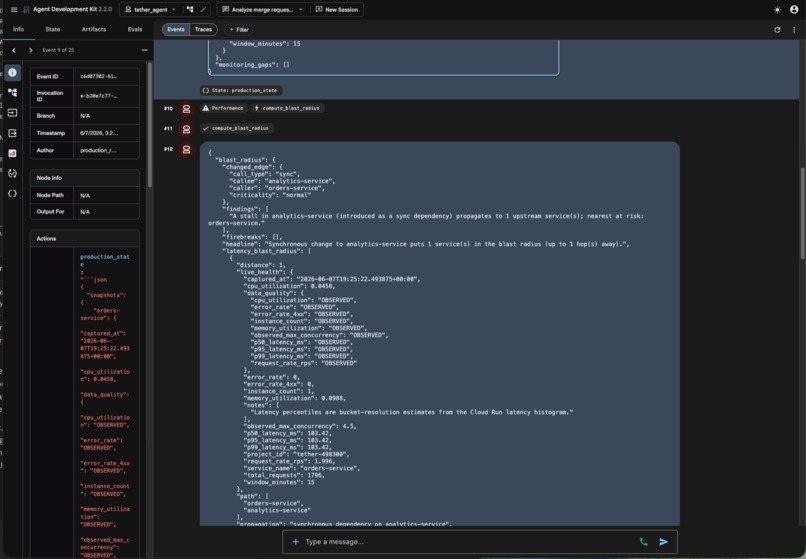
Task: Select the chart metrics sidebar icon
Action: (x=12, y=153)
